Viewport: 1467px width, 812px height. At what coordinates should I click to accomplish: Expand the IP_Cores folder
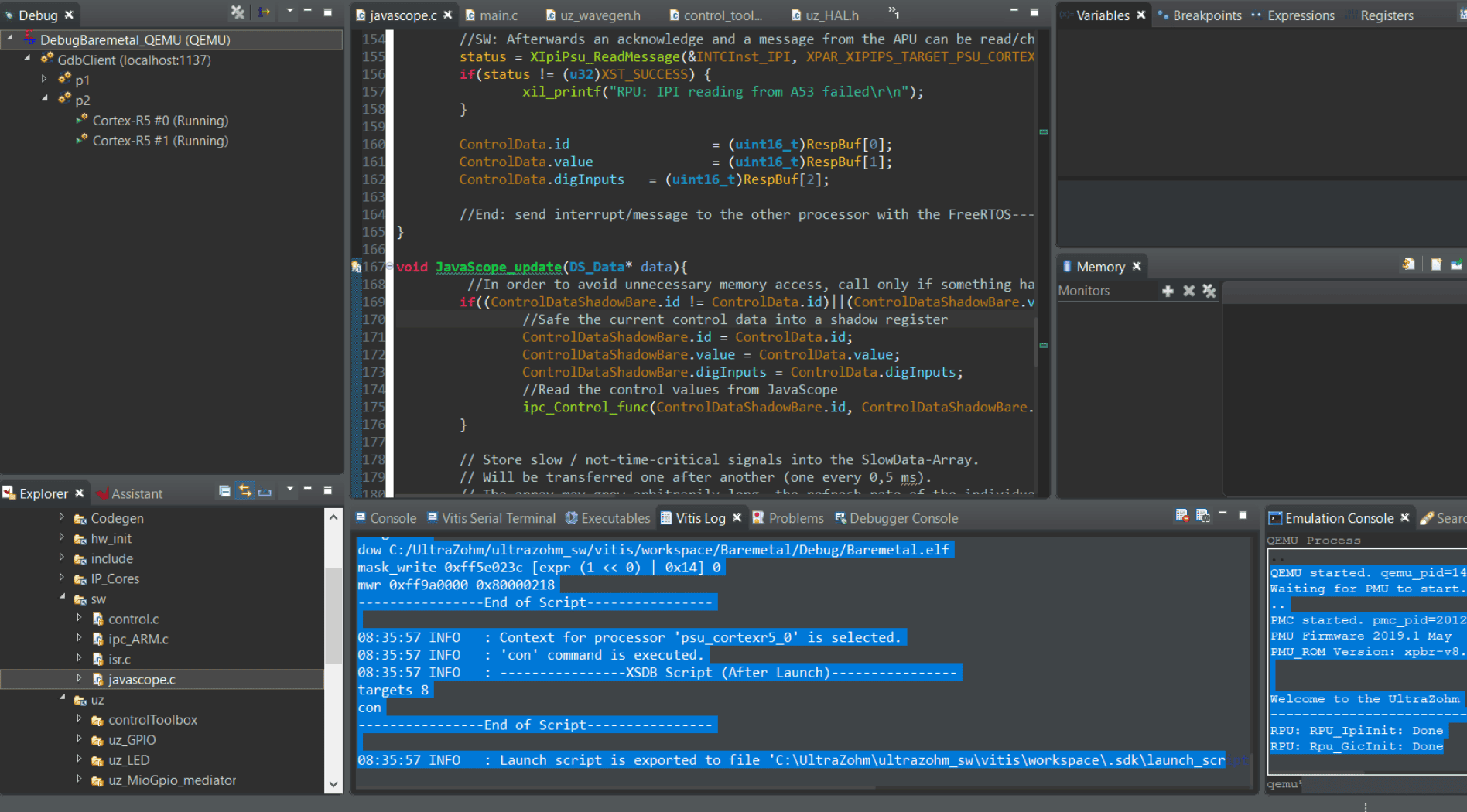click(61, 577)
